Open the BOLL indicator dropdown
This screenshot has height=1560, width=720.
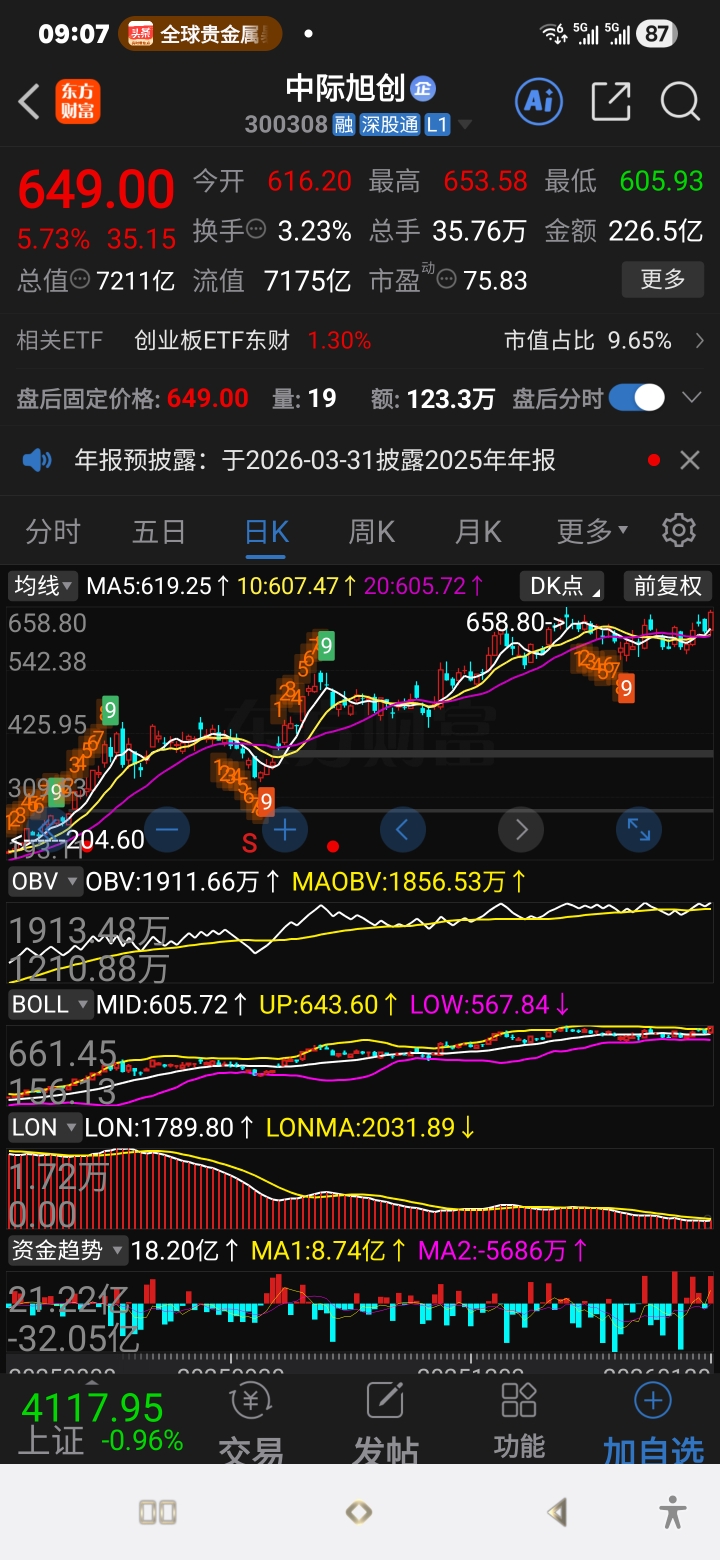pos(50,1004)
